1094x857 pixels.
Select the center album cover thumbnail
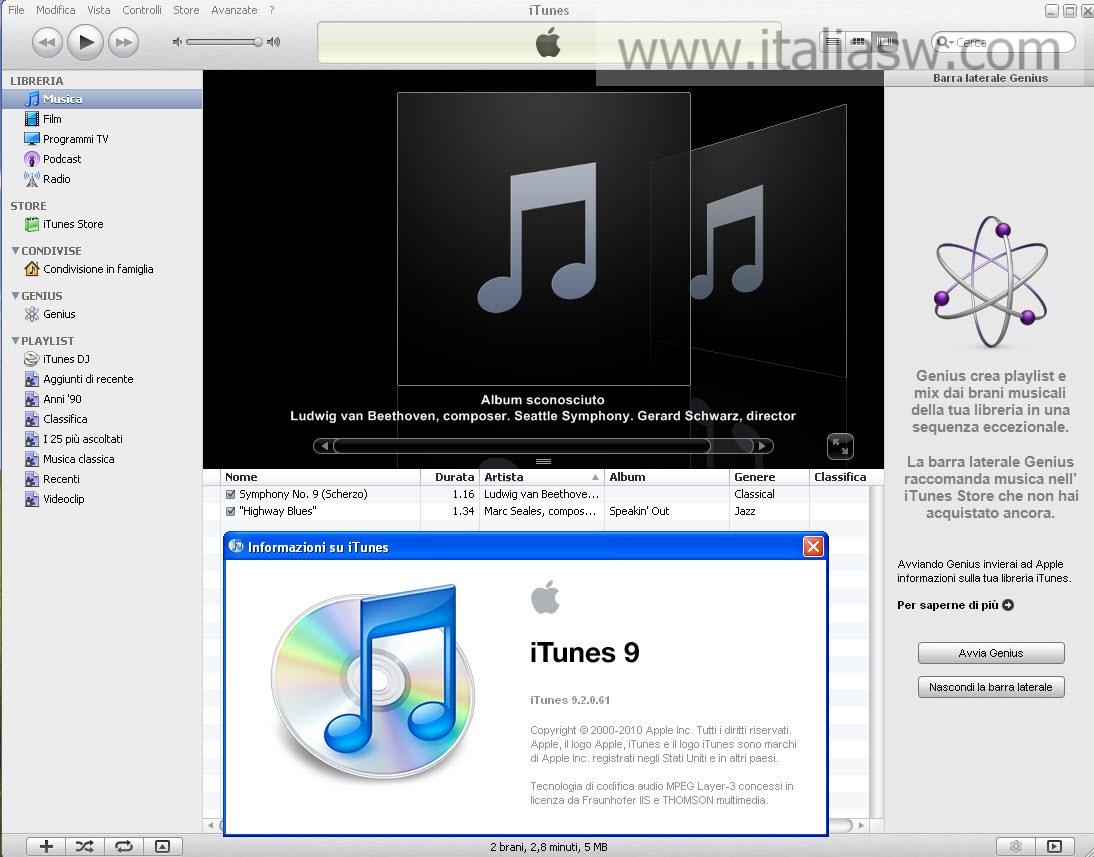[x=544, y=239]
